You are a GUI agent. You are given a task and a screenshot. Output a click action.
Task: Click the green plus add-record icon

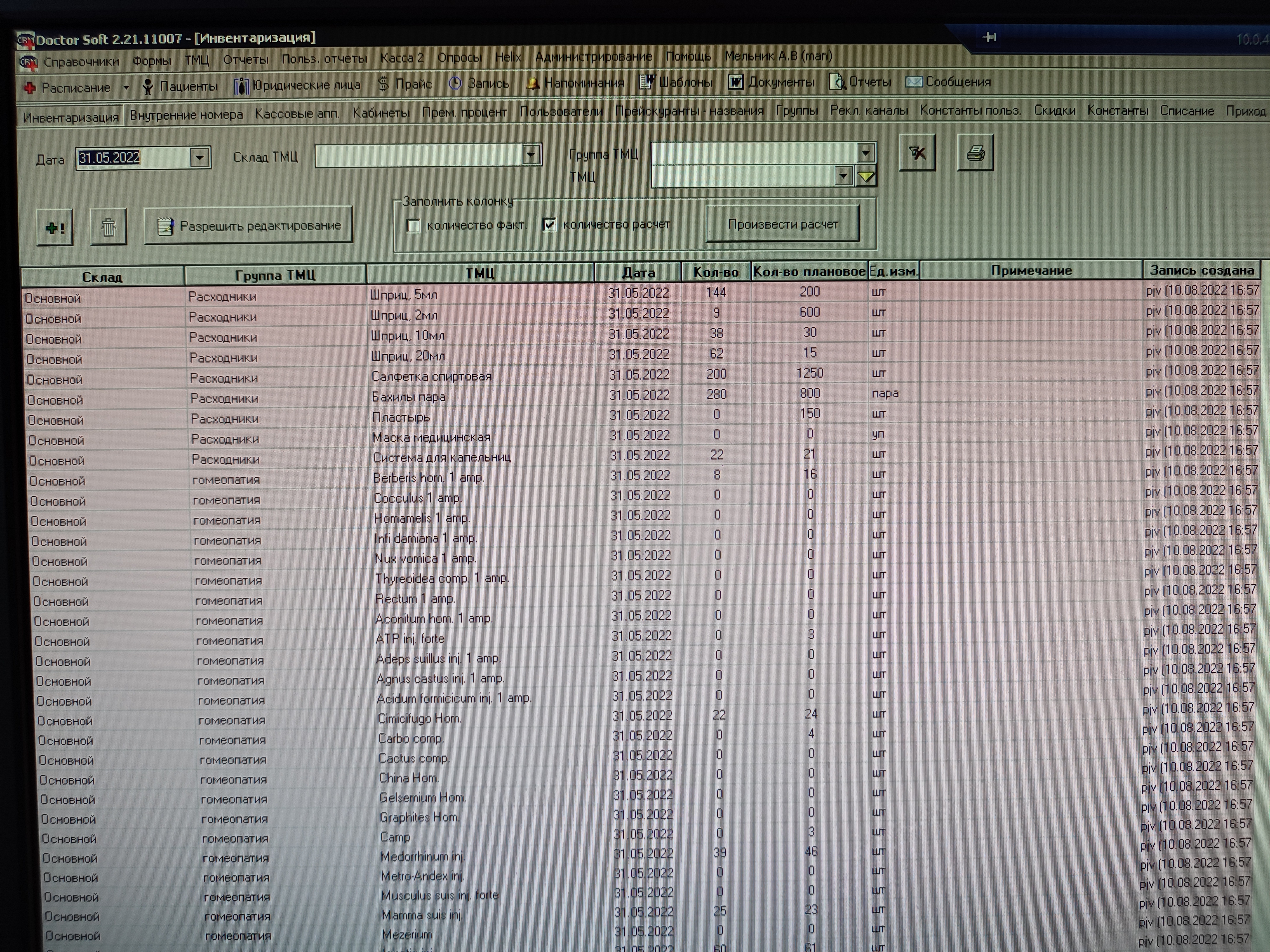point(55,228)
